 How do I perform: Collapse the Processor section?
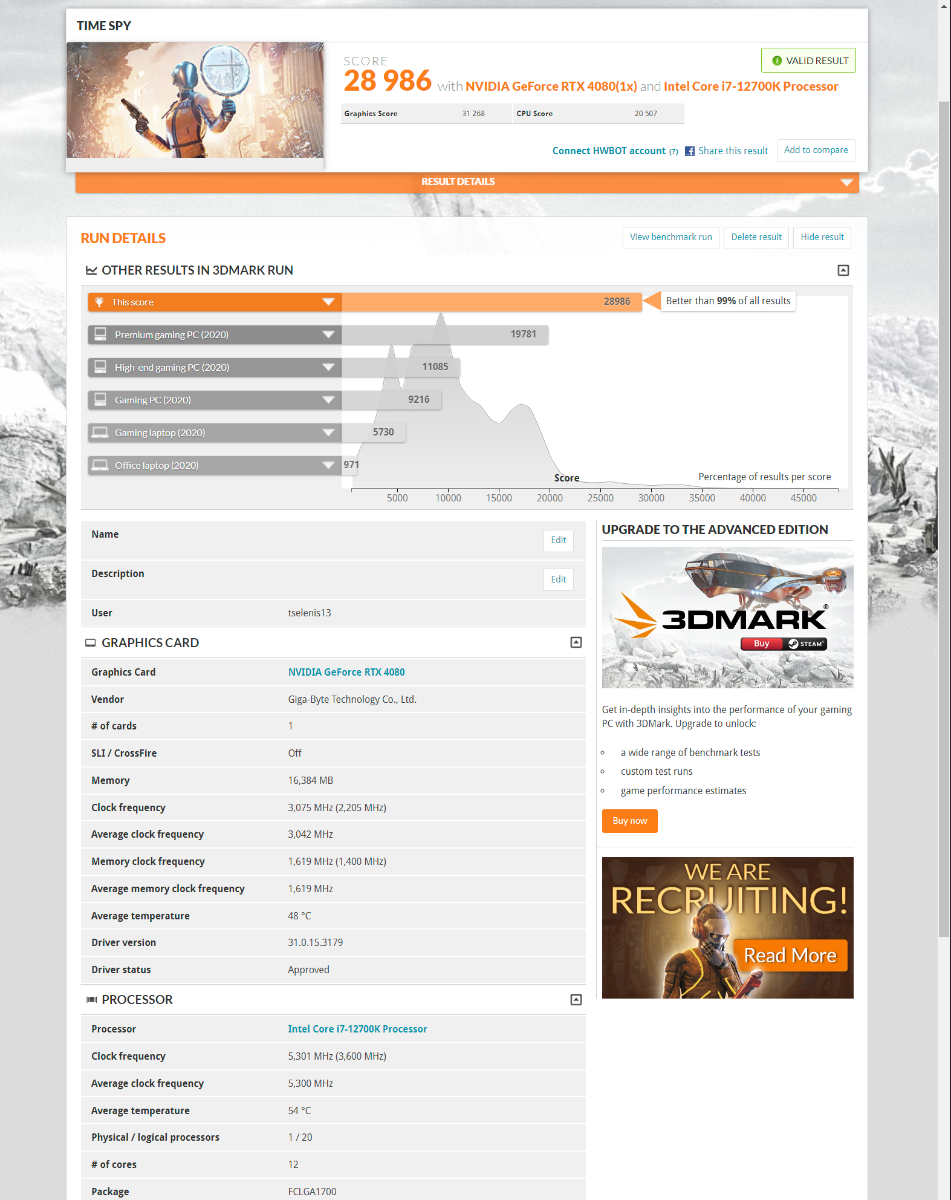pos(576,1000)
